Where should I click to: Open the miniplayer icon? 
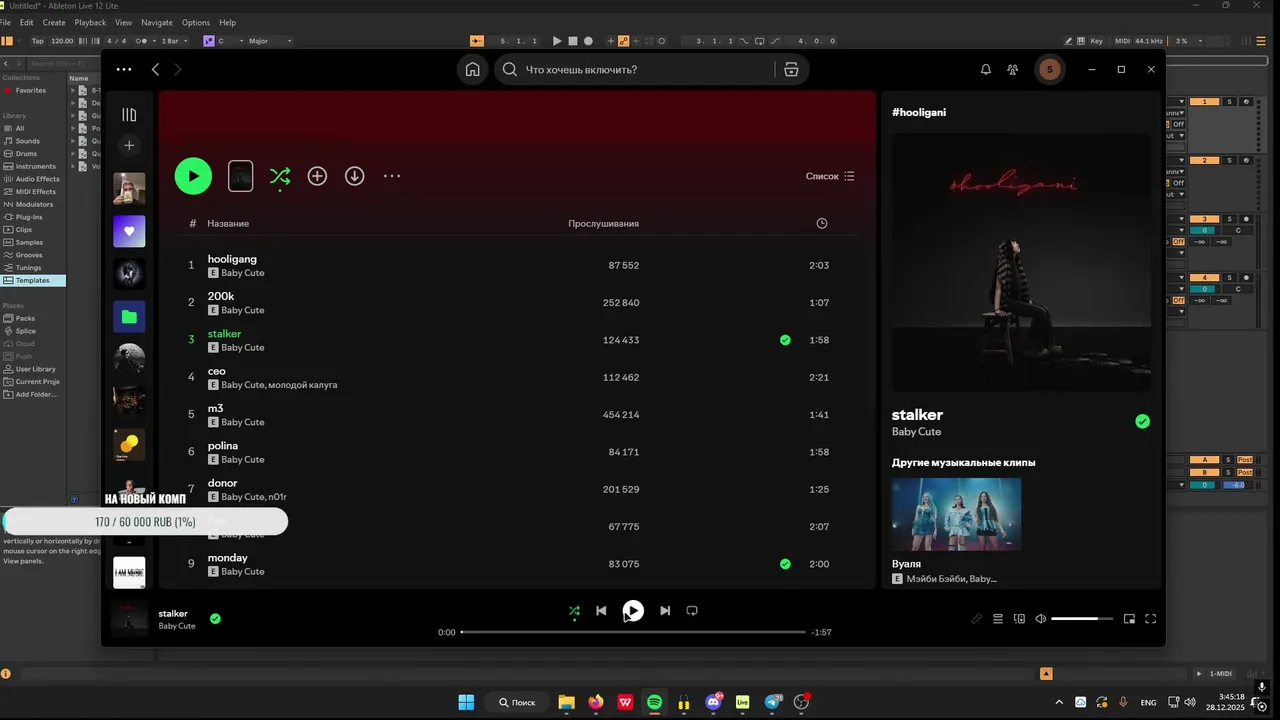1129,619
